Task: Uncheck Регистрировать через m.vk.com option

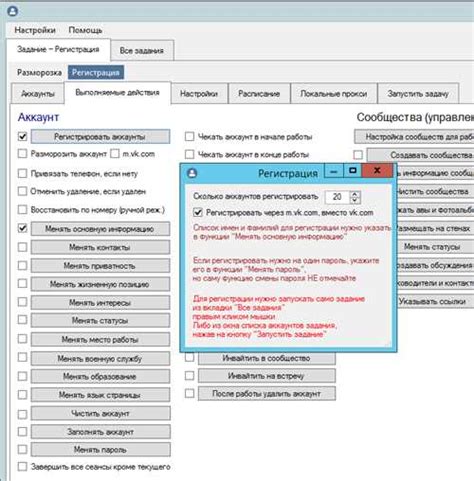Action: tap(198, 212)
